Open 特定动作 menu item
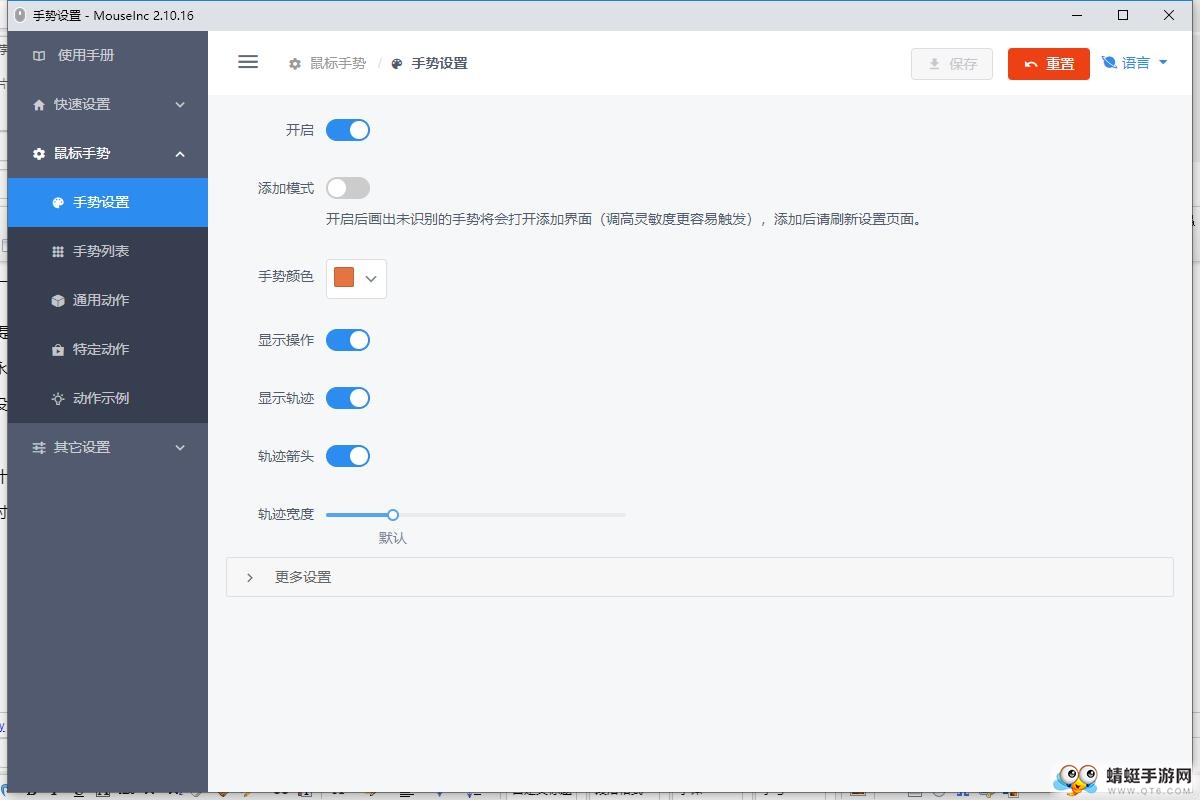The width and height of the screenshot is (1200, 800). [108, 349]
